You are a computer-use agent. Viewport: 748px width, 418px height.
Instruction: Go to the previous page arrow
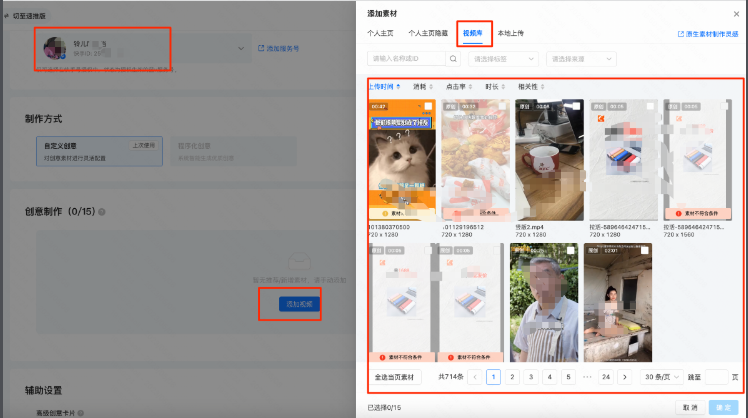point(475,377)
